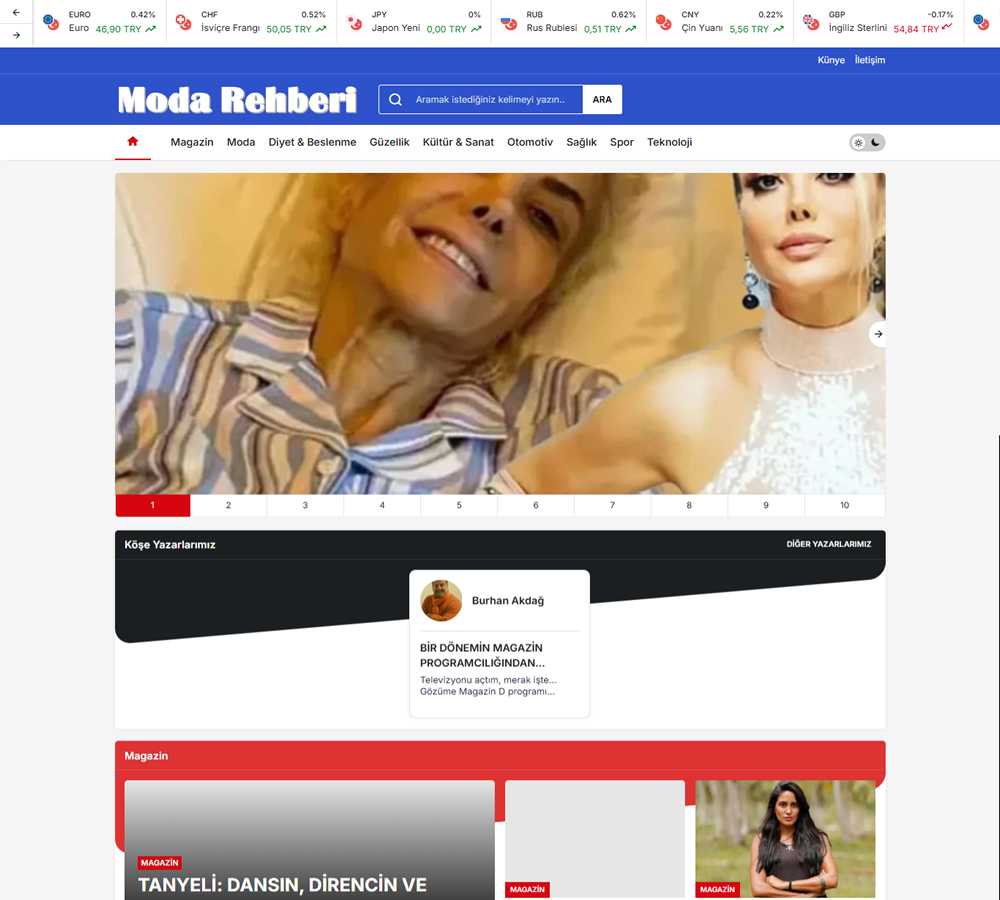The image size is (1000, 900).
Task: Open BİR DÖNEMİN MAGAZİN PROGRAMCILIĞINDAN article
Action: tap(482, 655)
